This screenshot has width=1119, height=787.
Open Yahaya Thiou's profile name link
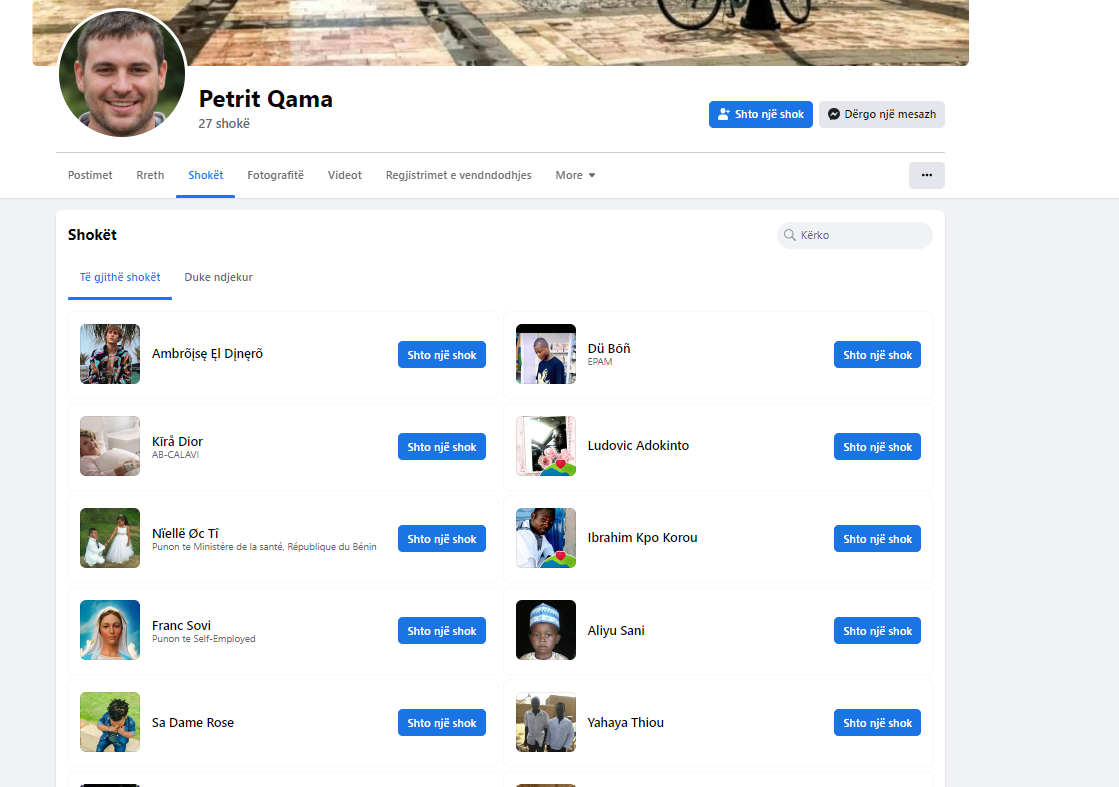(625, 722)
